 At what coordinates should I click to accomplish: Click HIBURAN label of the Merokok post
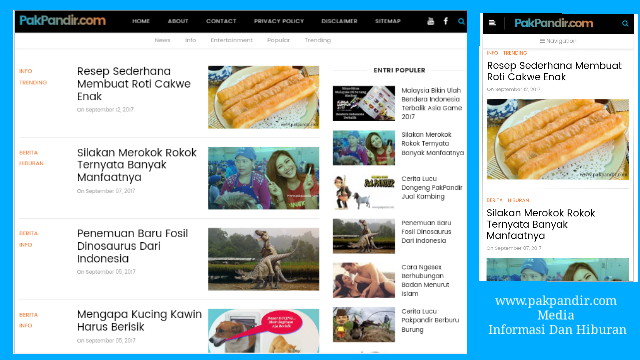tap(31, 163)
